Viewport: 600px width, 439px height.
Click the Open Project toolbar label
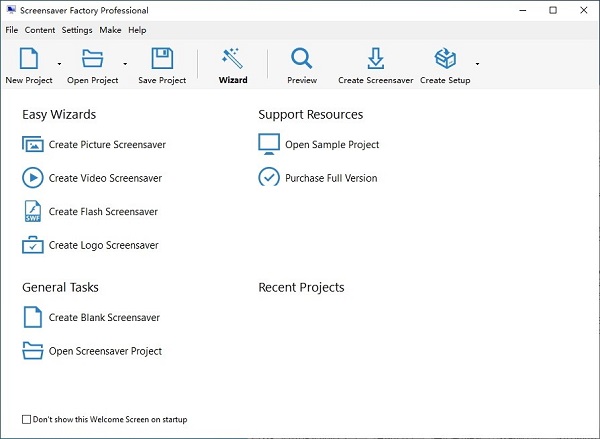tap(93, 80)
